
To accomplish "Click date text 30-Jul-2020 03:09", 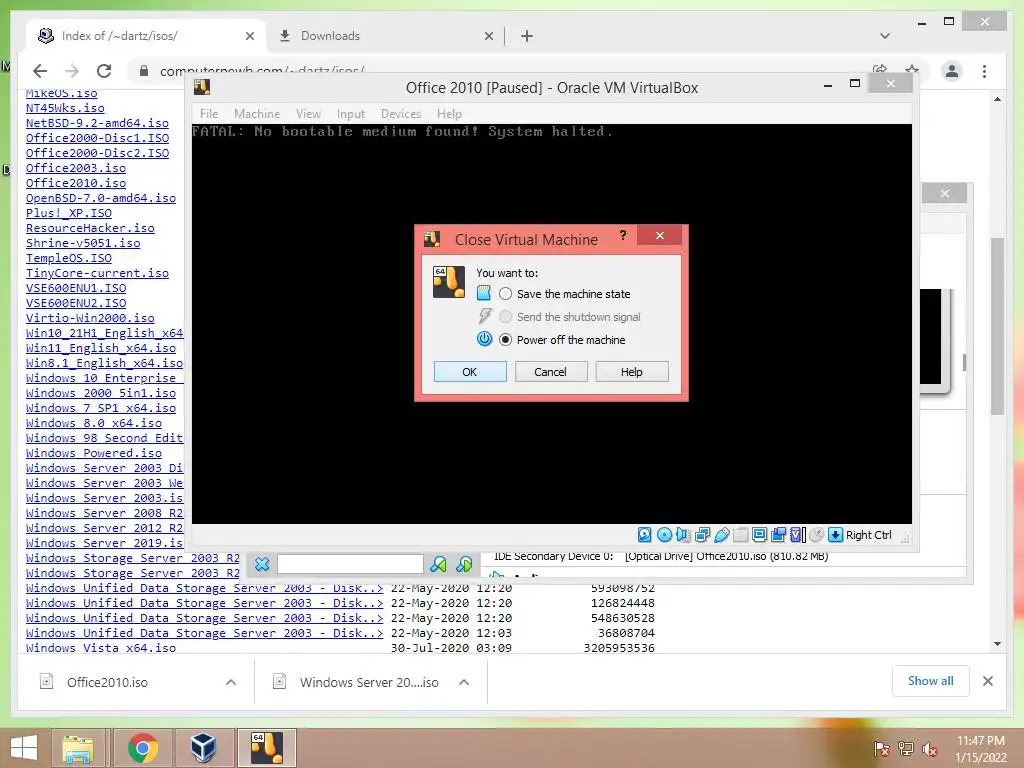I will (x=451, y=648).
